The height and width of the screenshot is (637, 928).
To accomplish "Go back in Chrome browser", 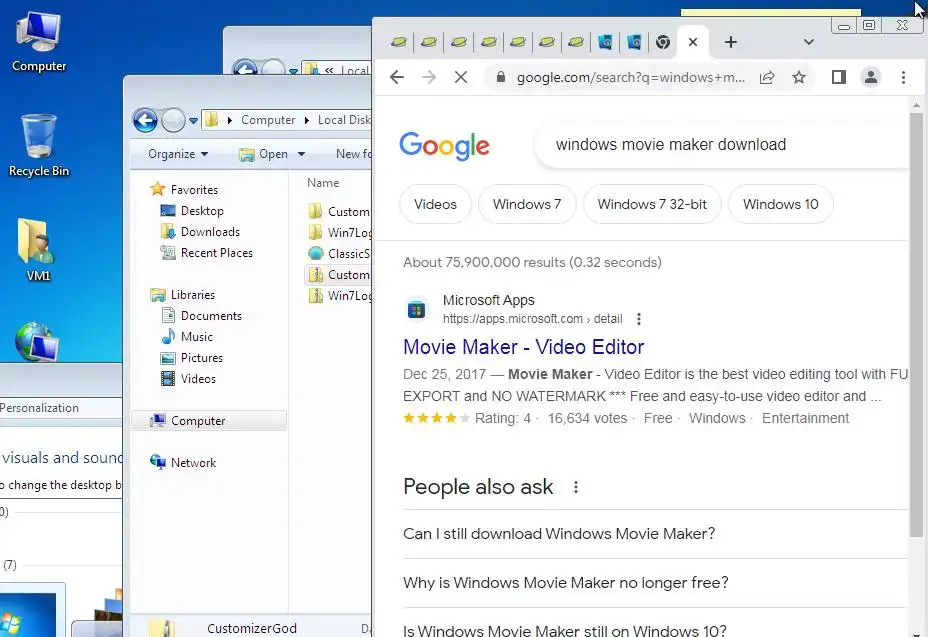I will [397, 77].
